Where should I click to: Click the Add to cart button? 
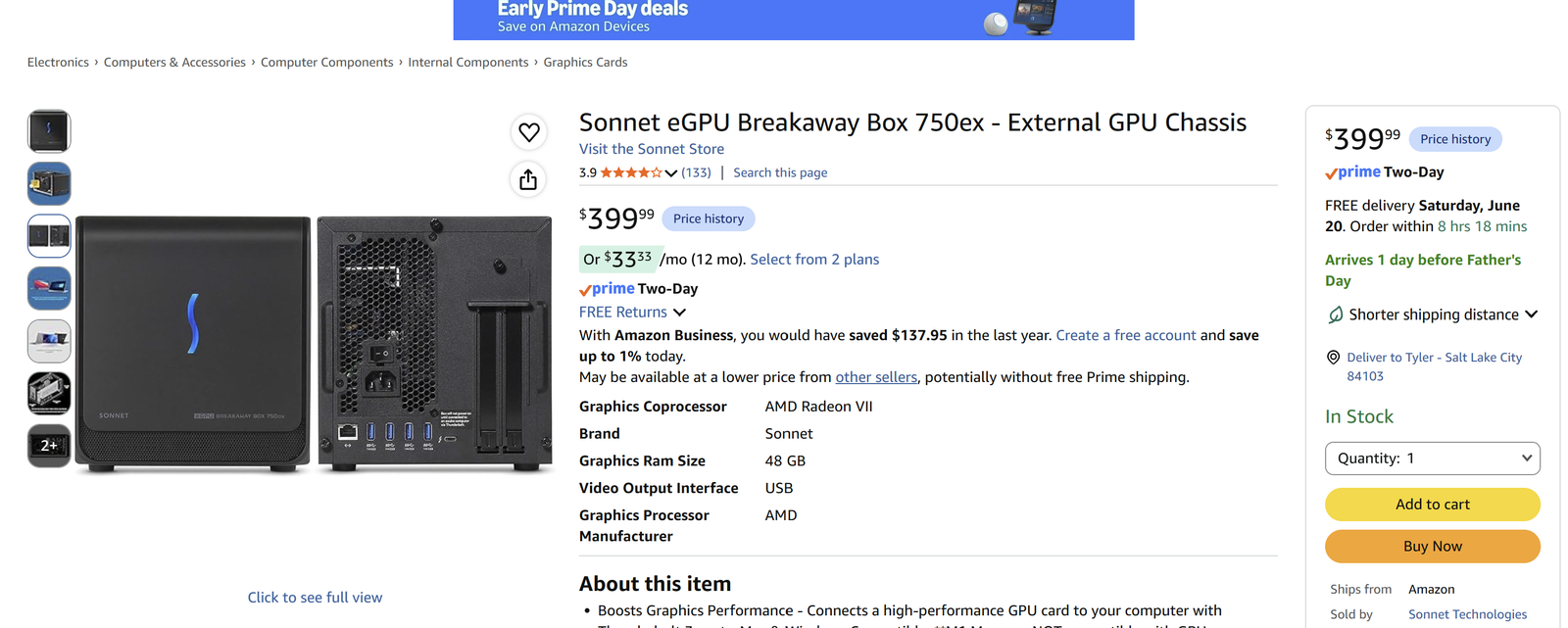tap(1432, 505)
